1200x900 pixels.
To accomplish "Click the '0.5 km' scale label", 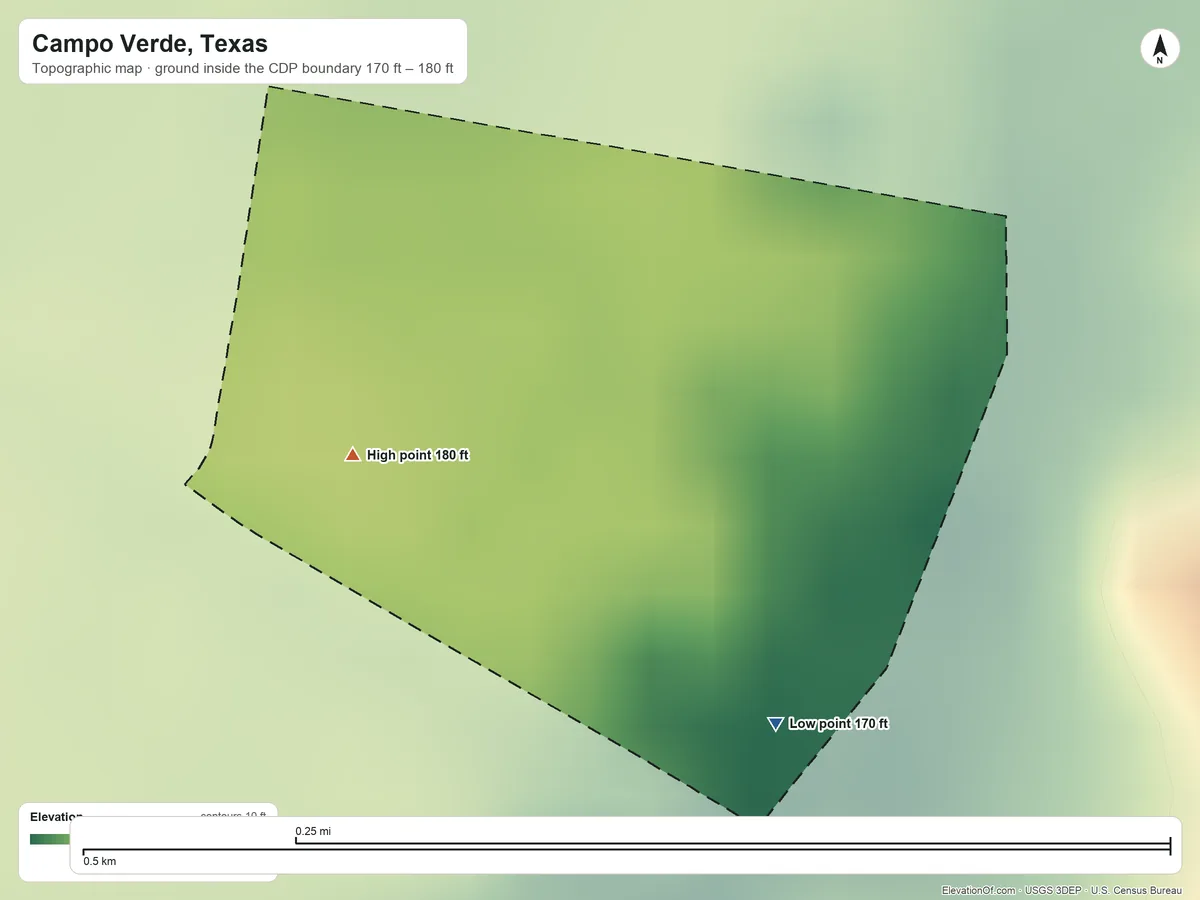I will click(x=100, y=861).
